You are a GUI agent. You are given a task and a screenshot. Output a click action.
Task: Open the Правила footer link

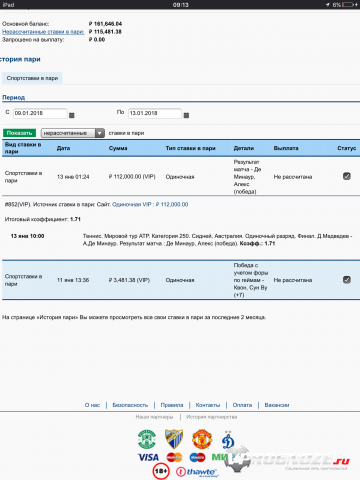tap(172, 405)
